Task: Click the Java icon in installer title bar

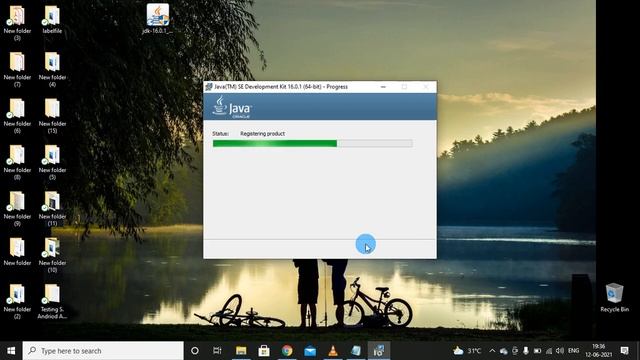Action: 209,87
